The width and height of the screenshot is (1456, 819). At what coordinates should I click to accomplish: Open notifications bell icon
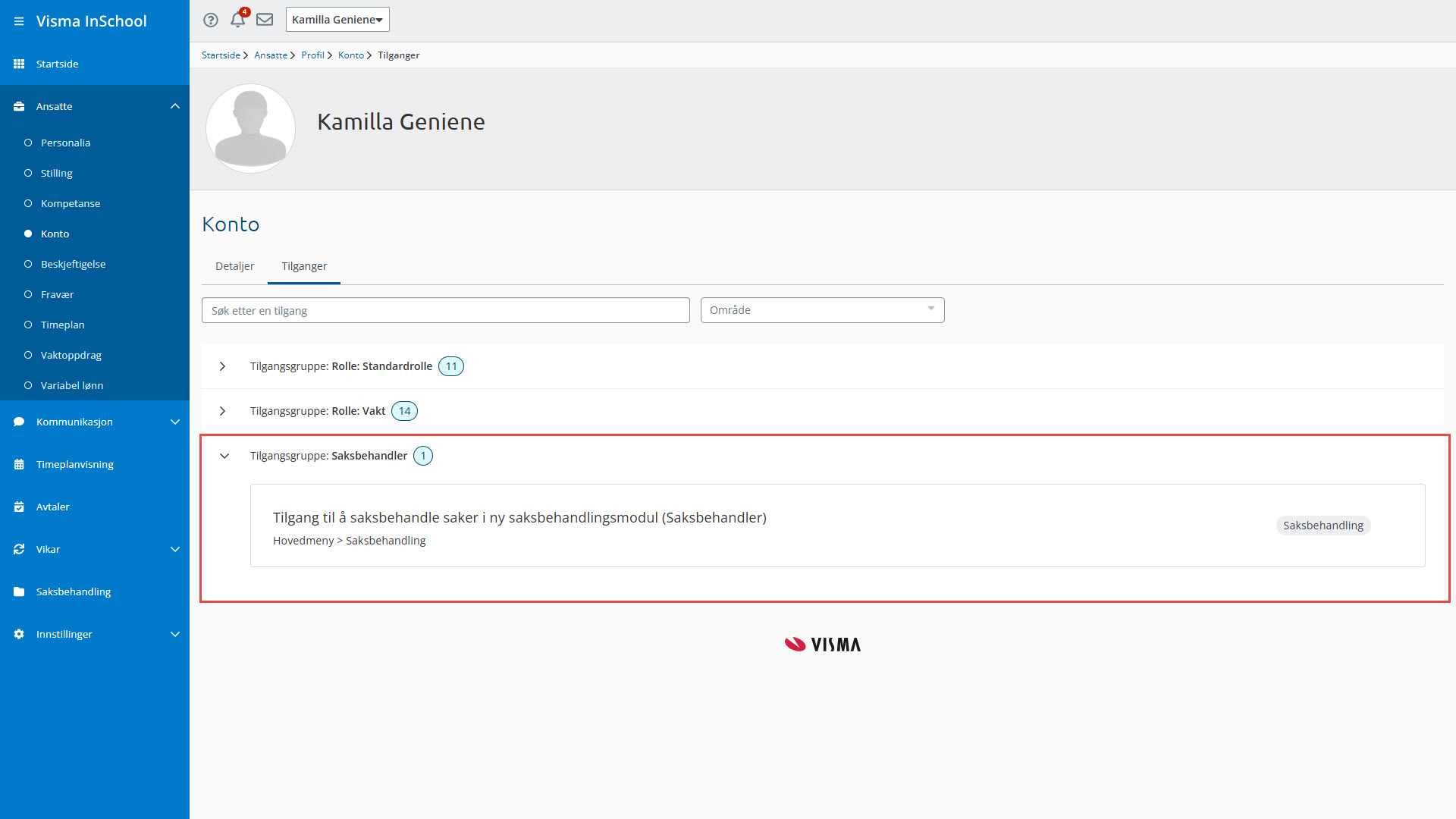(x=238, y=20)
